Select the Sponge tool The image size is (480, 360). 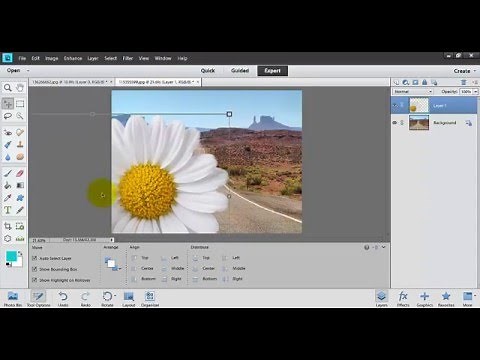point(20,157)
